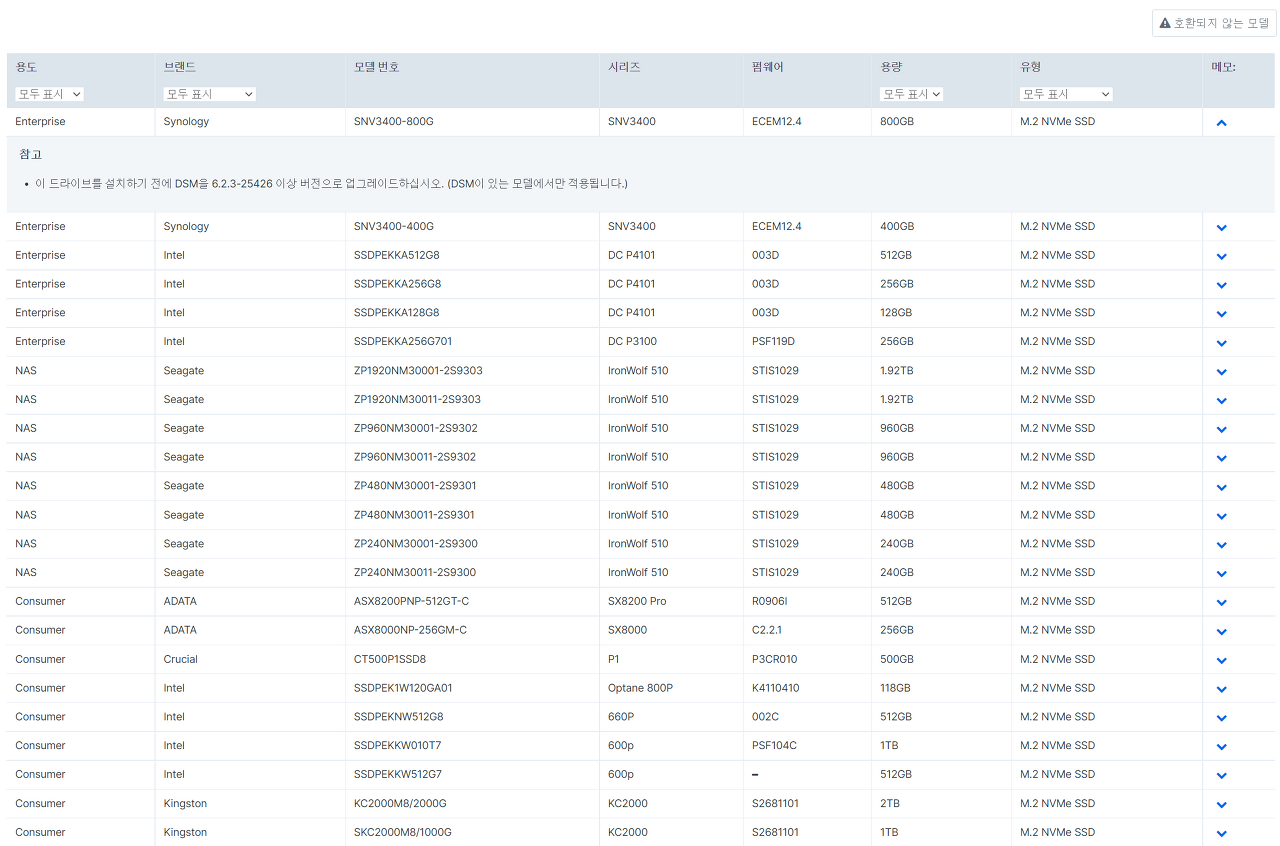Expand note for SSDPEKKA256G8 row

coord(1221,285)
